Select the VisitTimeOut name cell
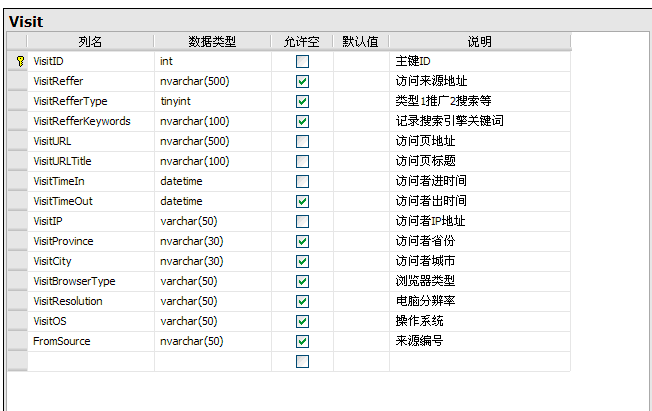The image size is (652, 411). pos(91,201)
